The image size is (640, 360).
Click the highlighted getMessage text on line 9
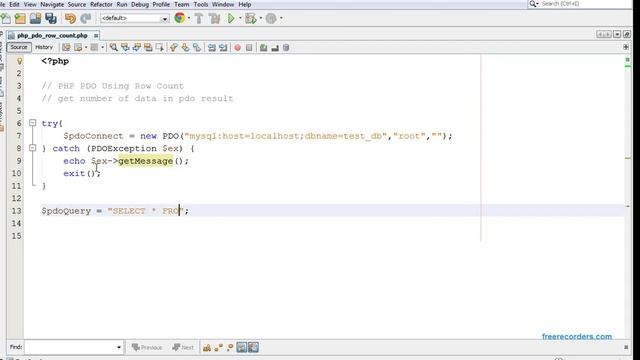coord(145,161)
